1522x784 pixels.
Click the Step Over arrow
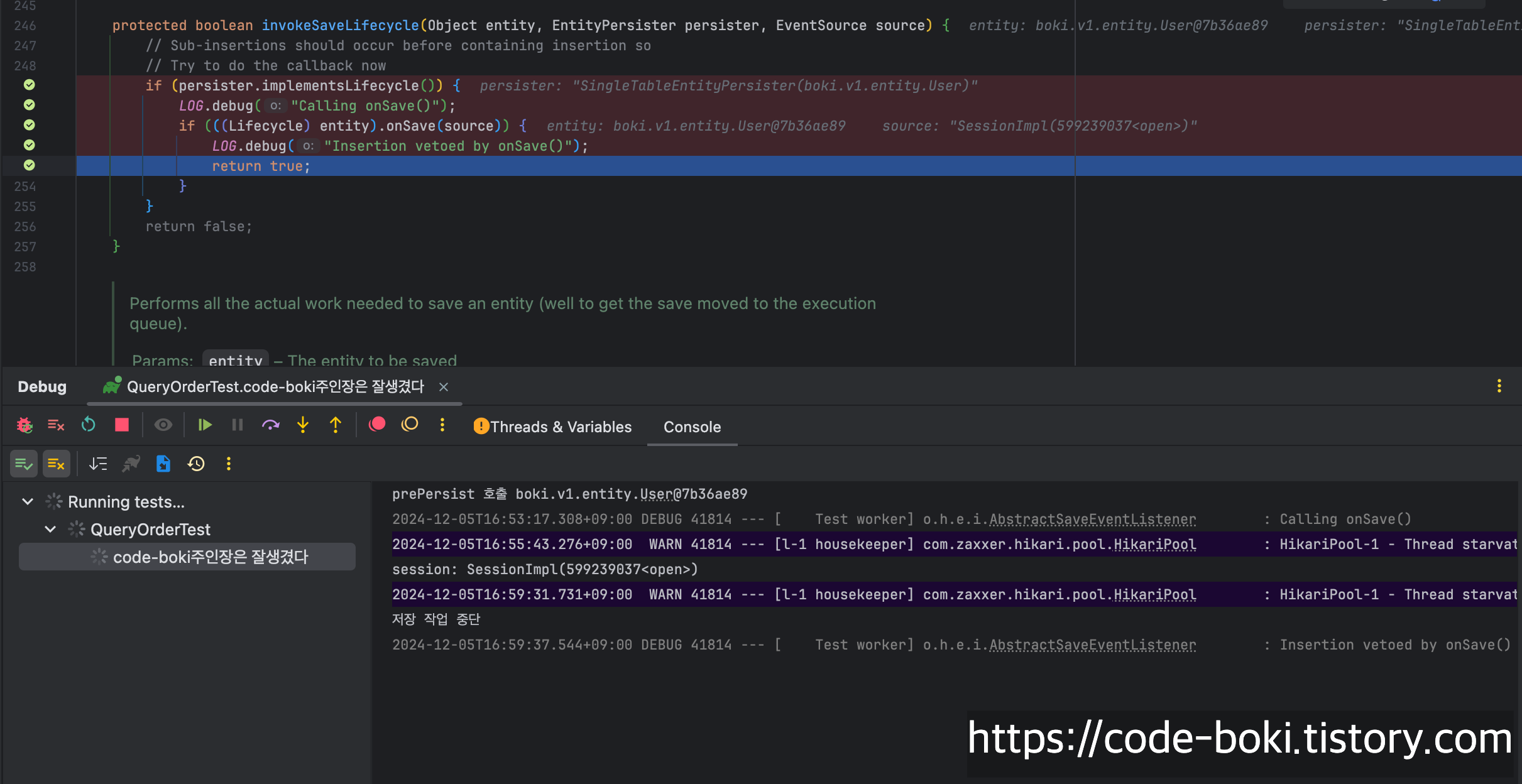click(x=270, y=425)
